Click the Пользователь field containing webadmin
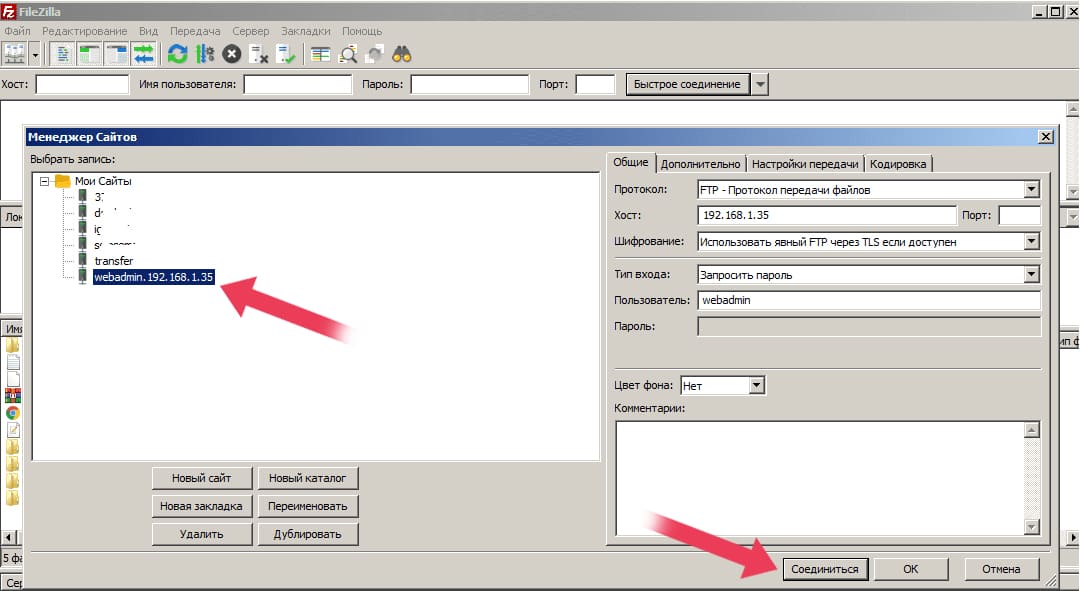This screenshot has width=1080, height=591. (869, 300)
